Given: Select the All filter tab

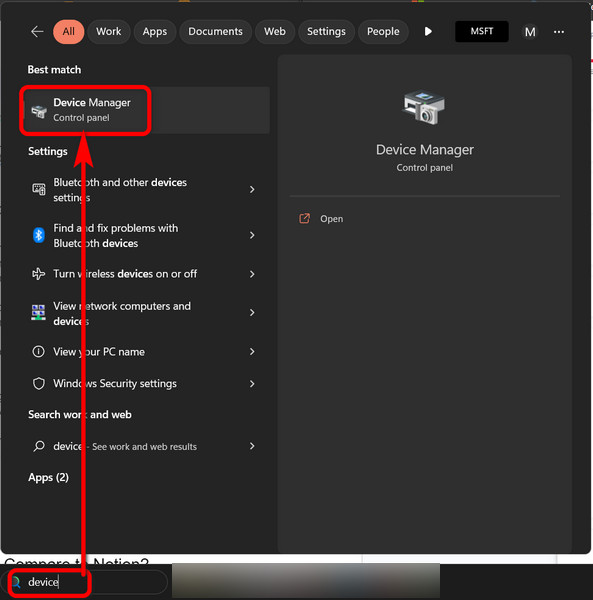Looking at the screenshot, I should [x=68, y=32].
